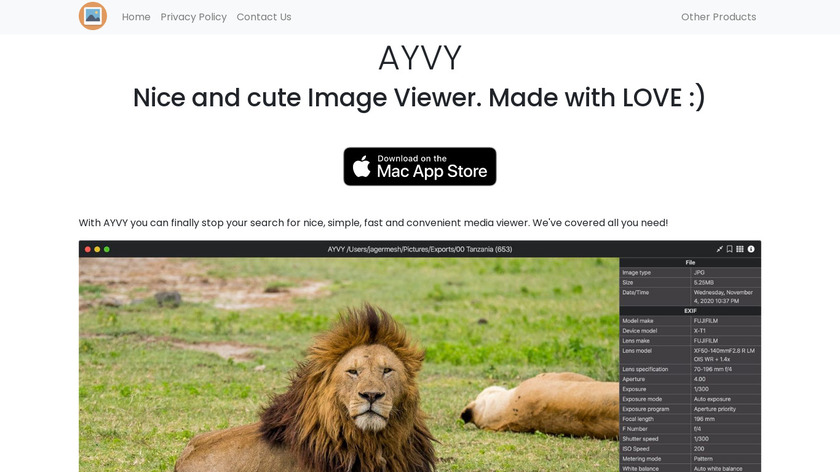Click the pin icon in AYVY title bar
This screenshot has width=840, height=472.
click(719, 249)
